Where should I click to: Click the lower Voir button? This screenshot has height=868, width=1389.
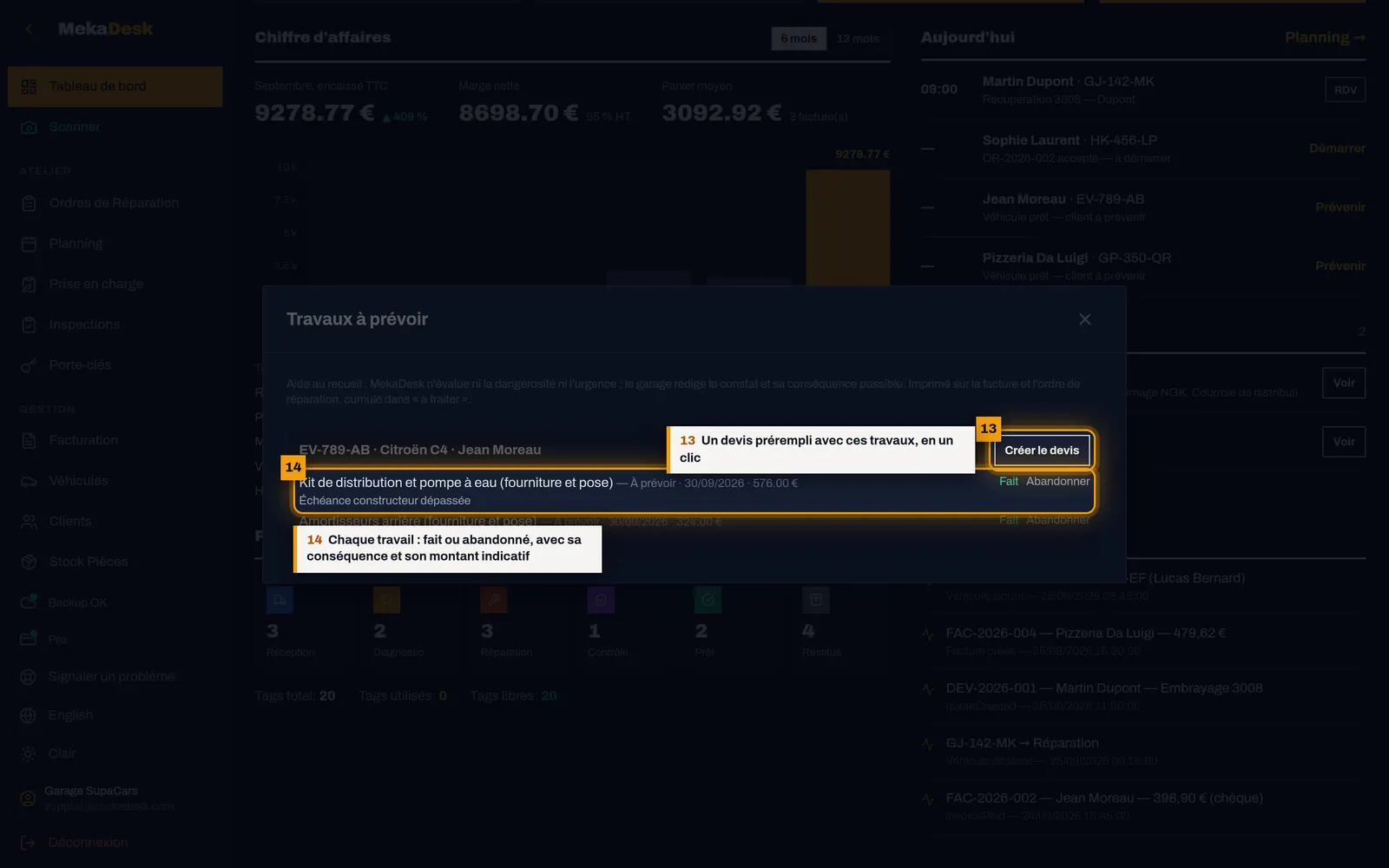[1344, 442]
